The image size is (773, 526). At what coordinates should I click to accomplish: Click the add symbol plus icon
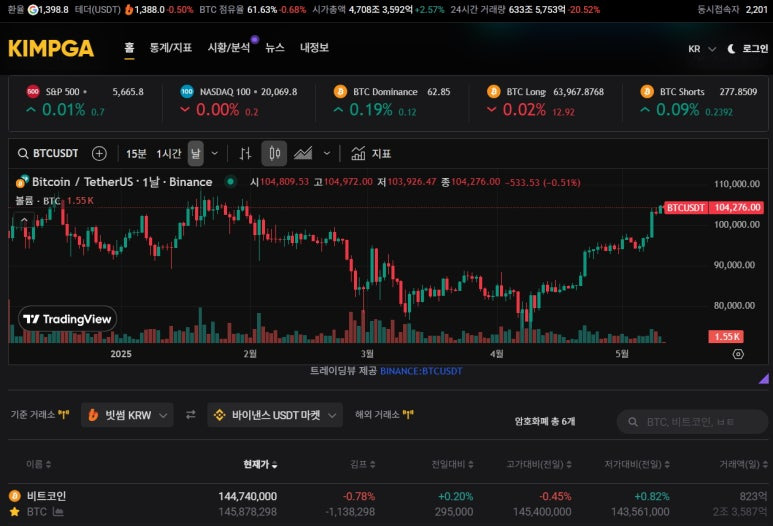coord(99,154)
